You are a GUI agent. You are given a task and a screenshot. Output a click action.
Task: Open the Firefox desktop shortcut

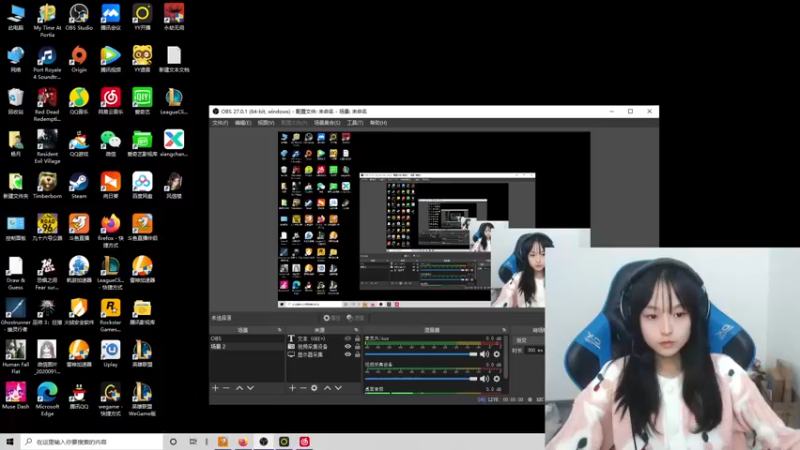point(110,231)
